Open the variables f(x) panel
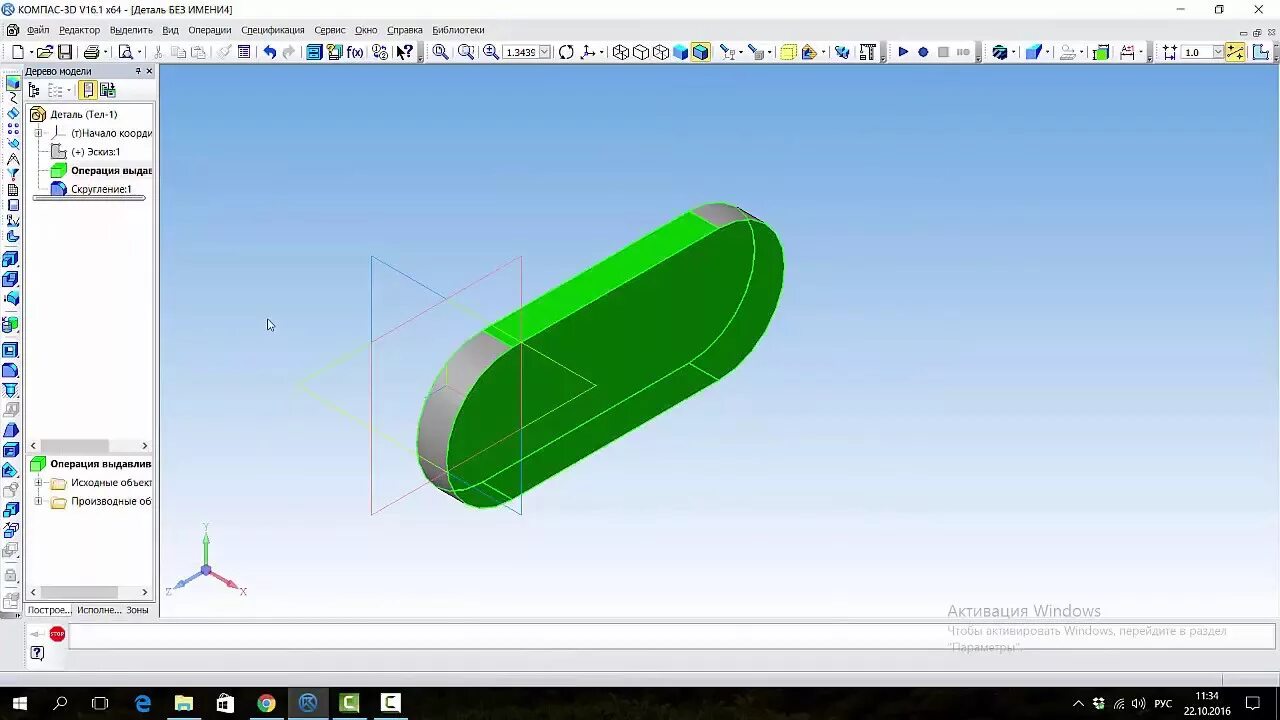Image resolution: width=1280 pixels, height=720 pixels. [355, 52]
